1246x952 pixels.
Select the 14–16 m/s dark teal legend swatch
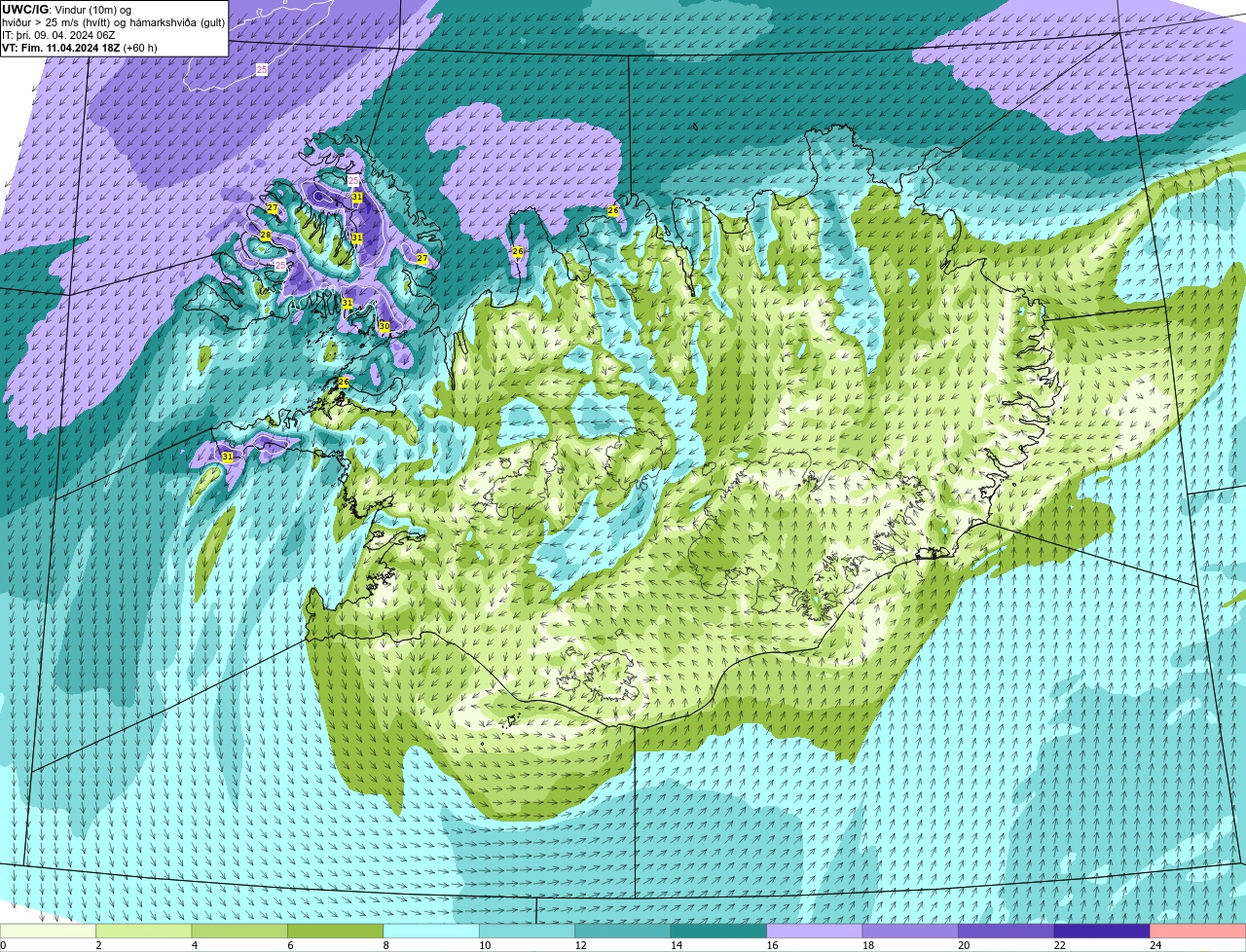[x=719, y=932]
